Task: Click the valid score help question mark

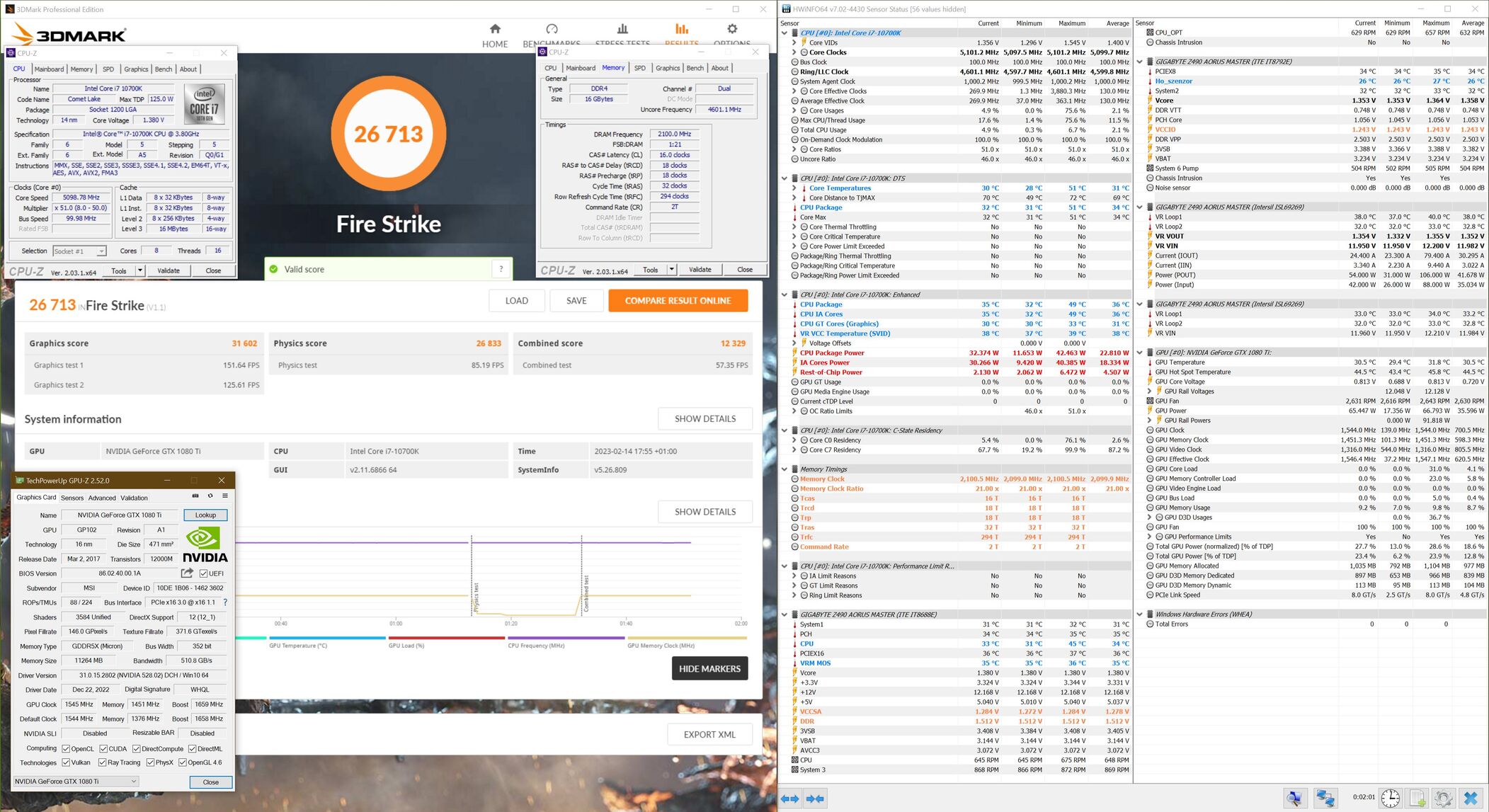Action: (501, 269)
